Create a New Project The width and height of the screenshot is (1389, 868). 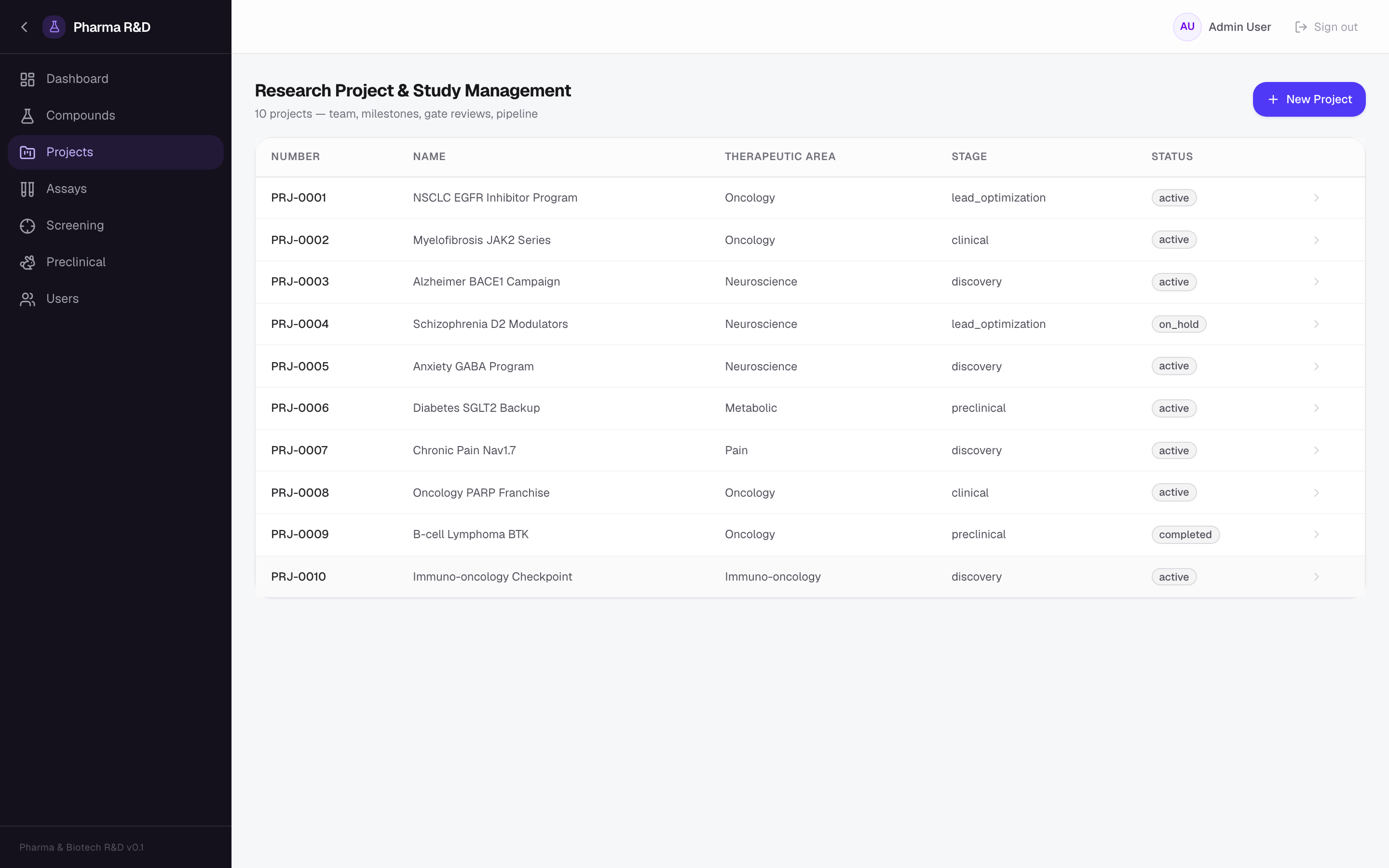point(1308,99)
